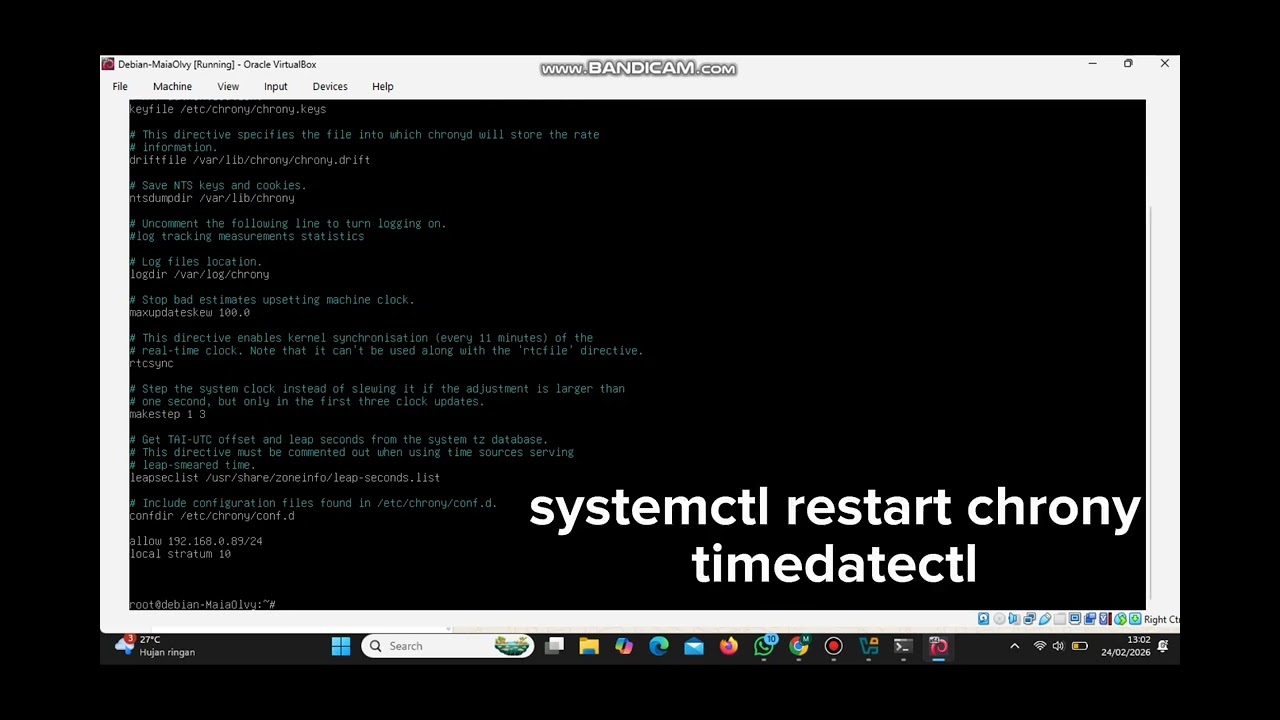Click the VM window vertical scrollbar
The height and width of the screenshot is (720, 1280).
[1150, 402]
